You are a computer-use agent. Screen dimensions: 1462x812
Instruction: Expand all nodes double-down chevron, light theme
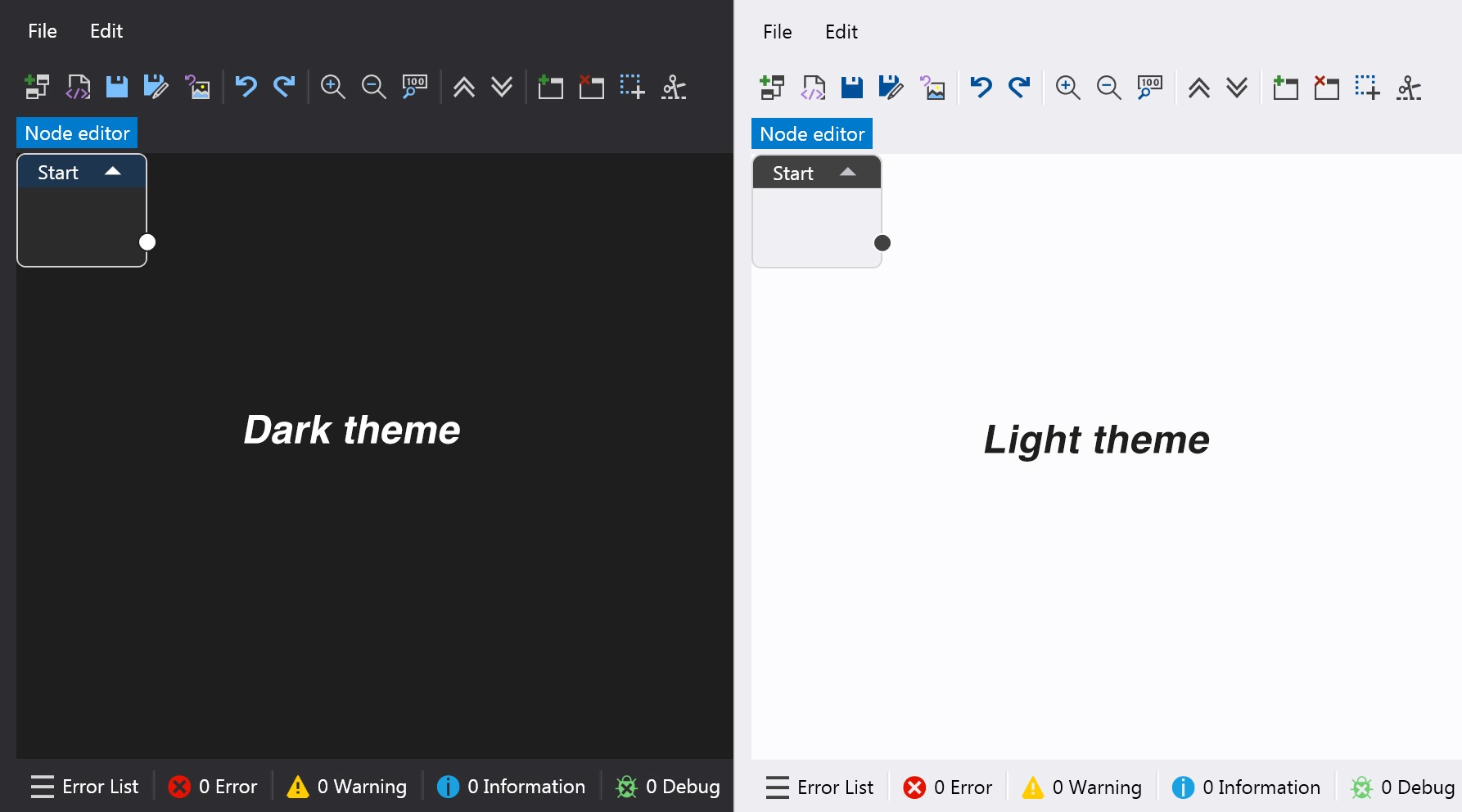(x=1237, y=88)
